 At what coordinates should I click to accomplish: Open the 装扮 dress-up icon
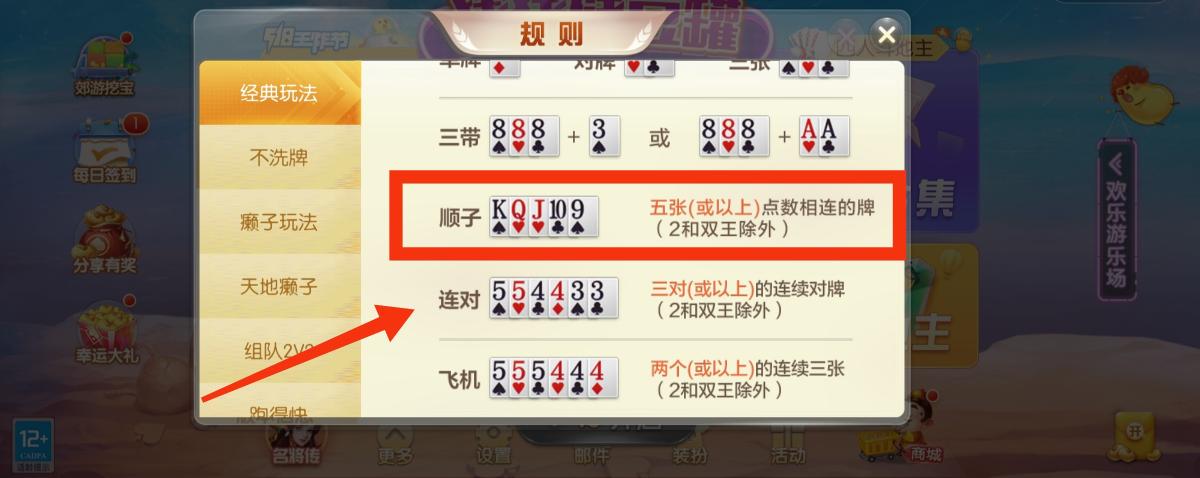pyautogui.click(x=690, y=448)
